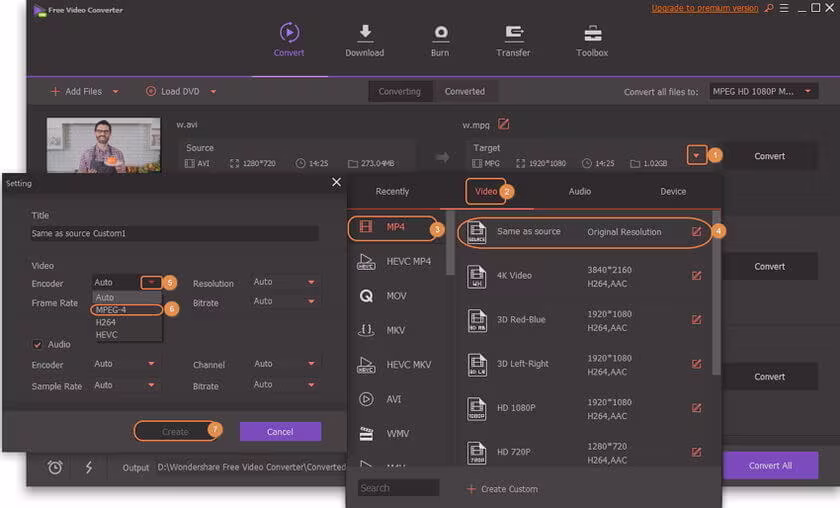Click the format list scrollbar
Screen dimensions: 840x508
(x=450, y=244)
